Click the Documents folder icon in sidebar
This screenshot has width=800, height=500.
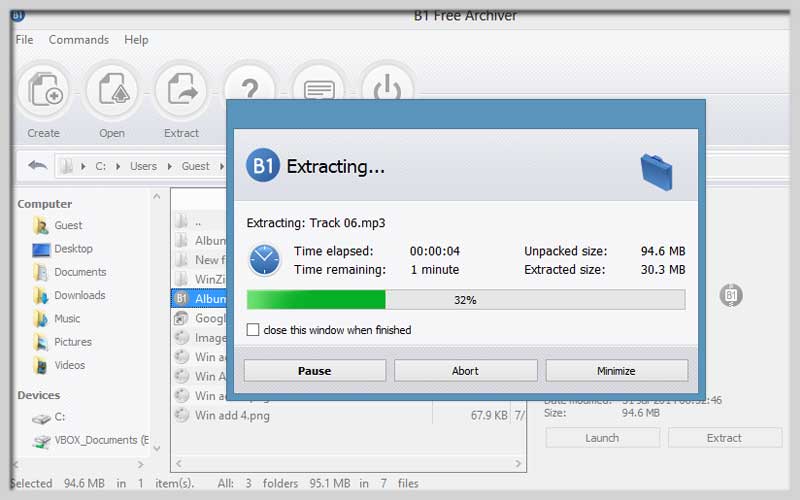click(40, 272)
